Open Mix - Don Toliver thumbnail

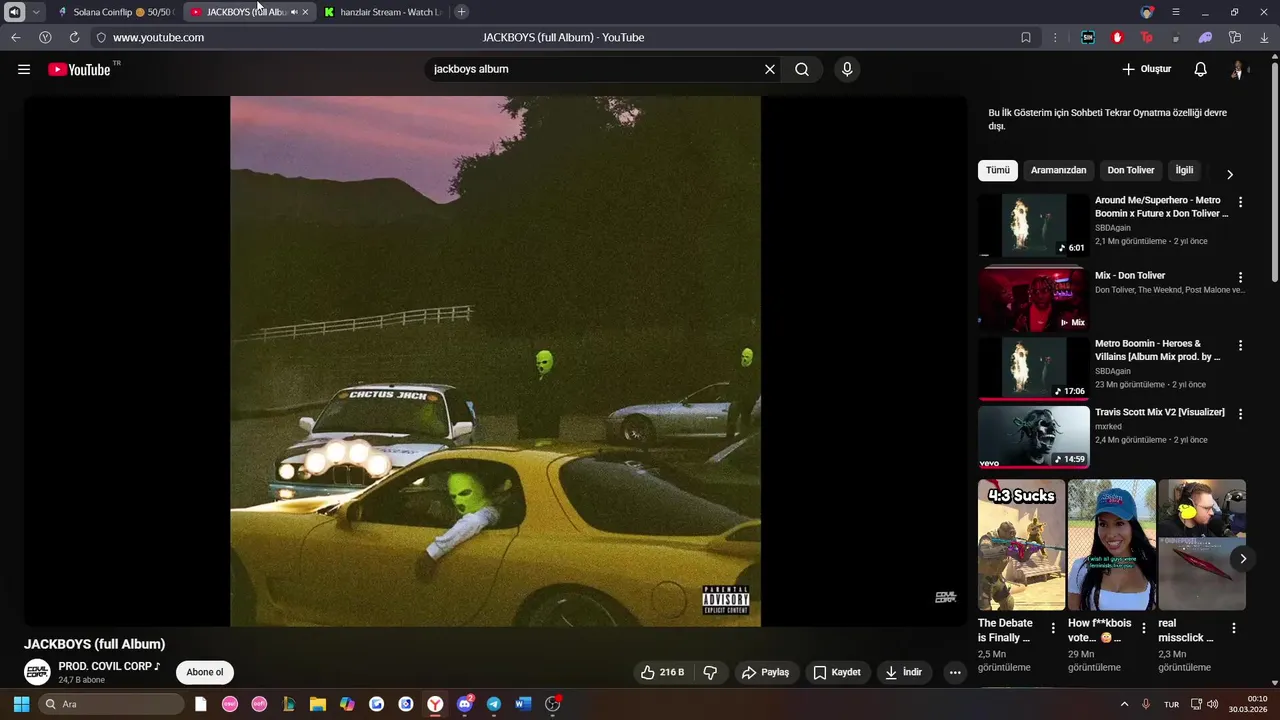[1034, 297]
